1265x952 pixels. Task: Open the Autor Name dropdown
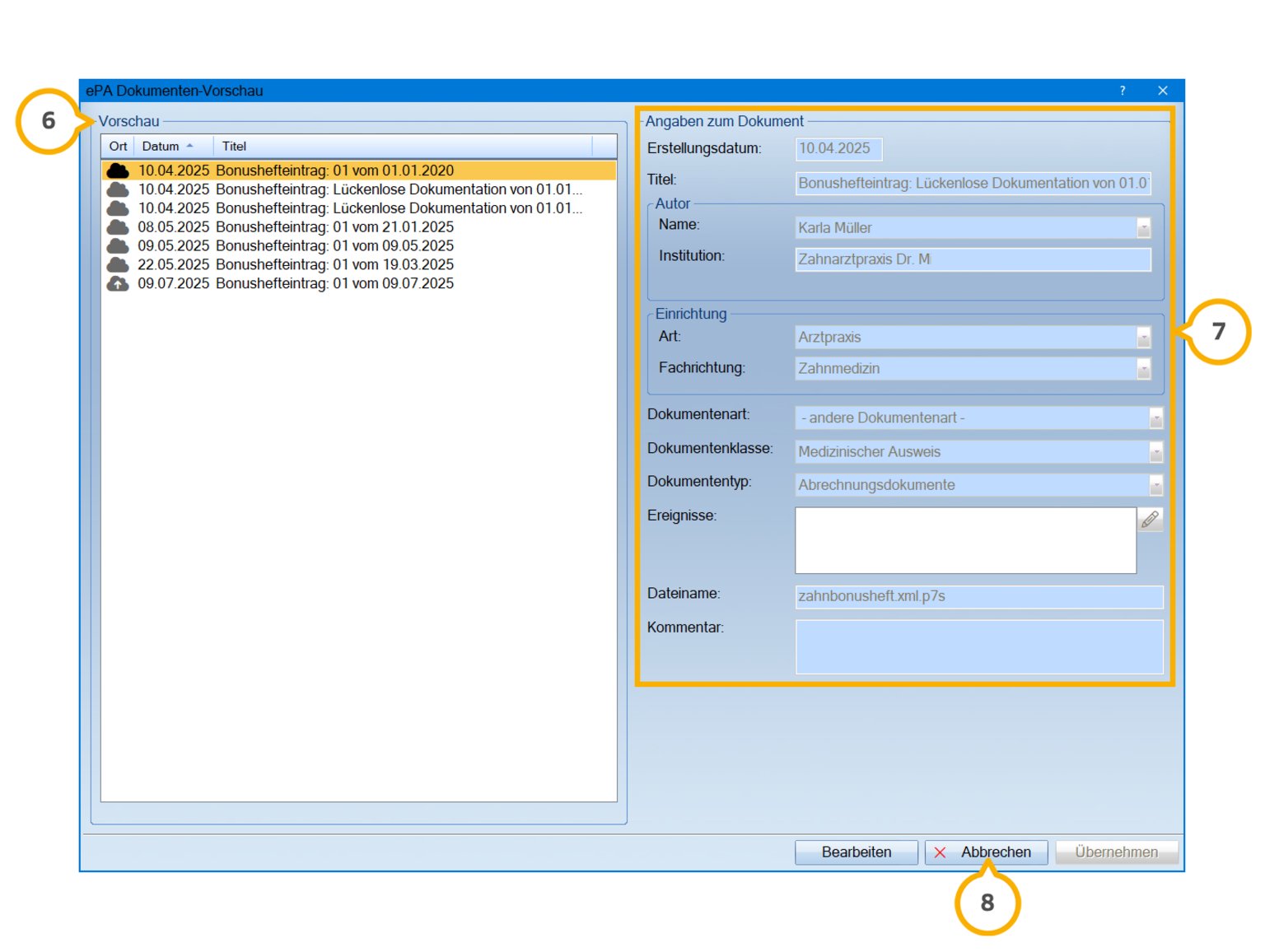tap(1143, 228)
